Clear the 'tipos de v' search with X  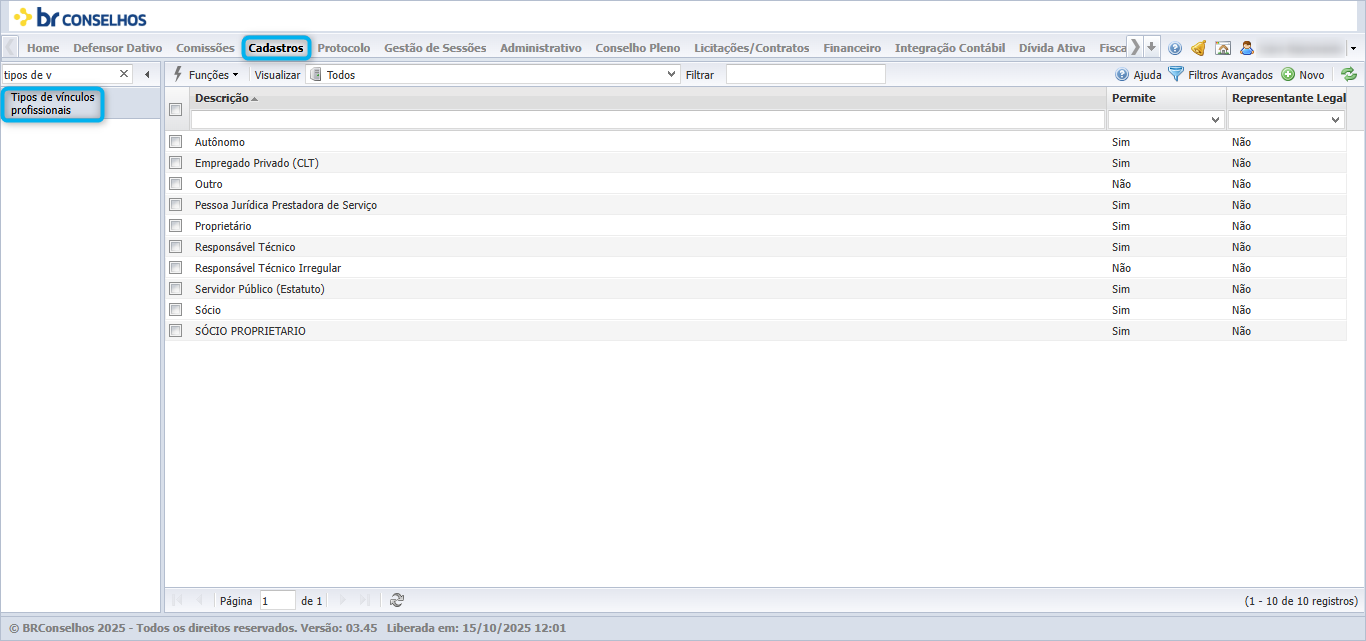[125, 74]
